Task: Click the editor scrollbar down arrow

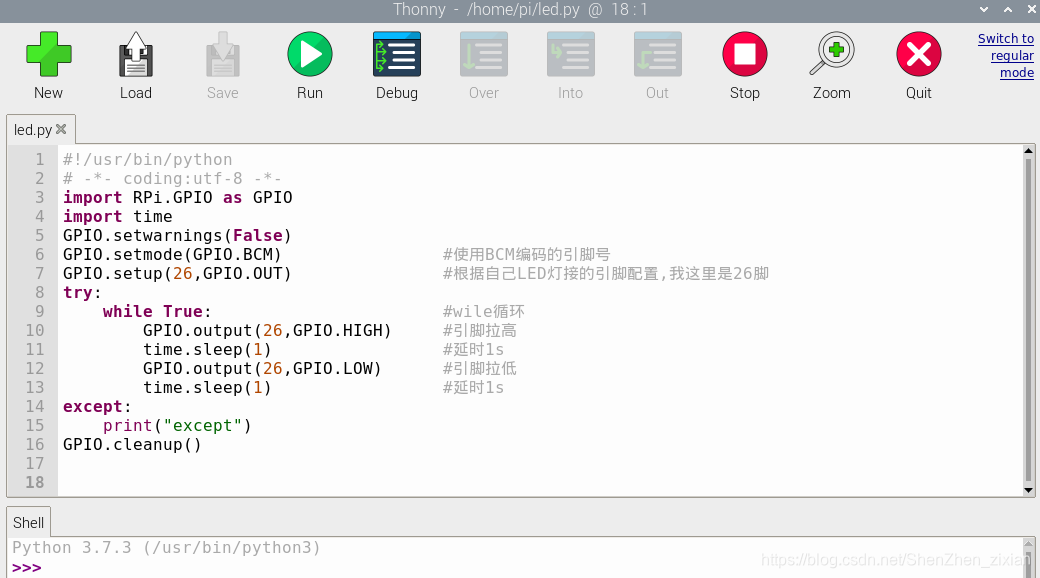Action: (x=1028, y=490)
